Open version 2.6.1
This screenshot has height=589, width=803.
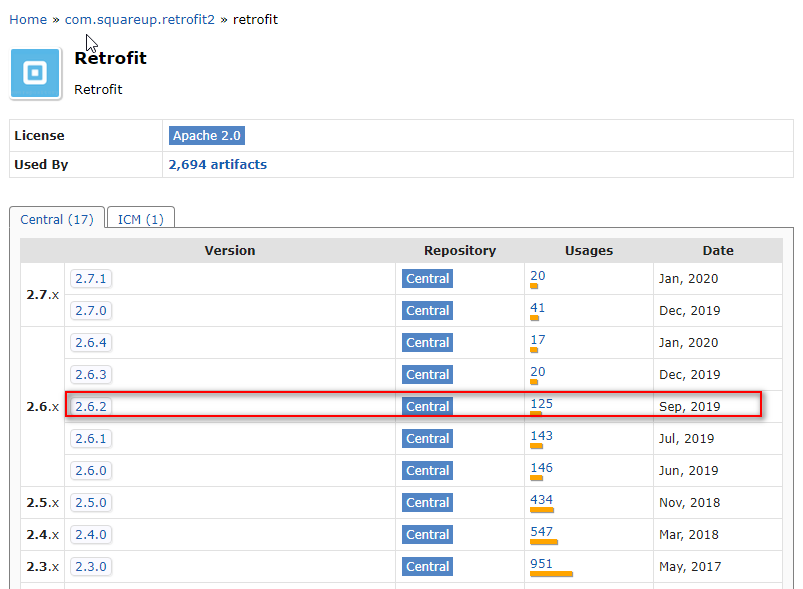coord(91,438)
